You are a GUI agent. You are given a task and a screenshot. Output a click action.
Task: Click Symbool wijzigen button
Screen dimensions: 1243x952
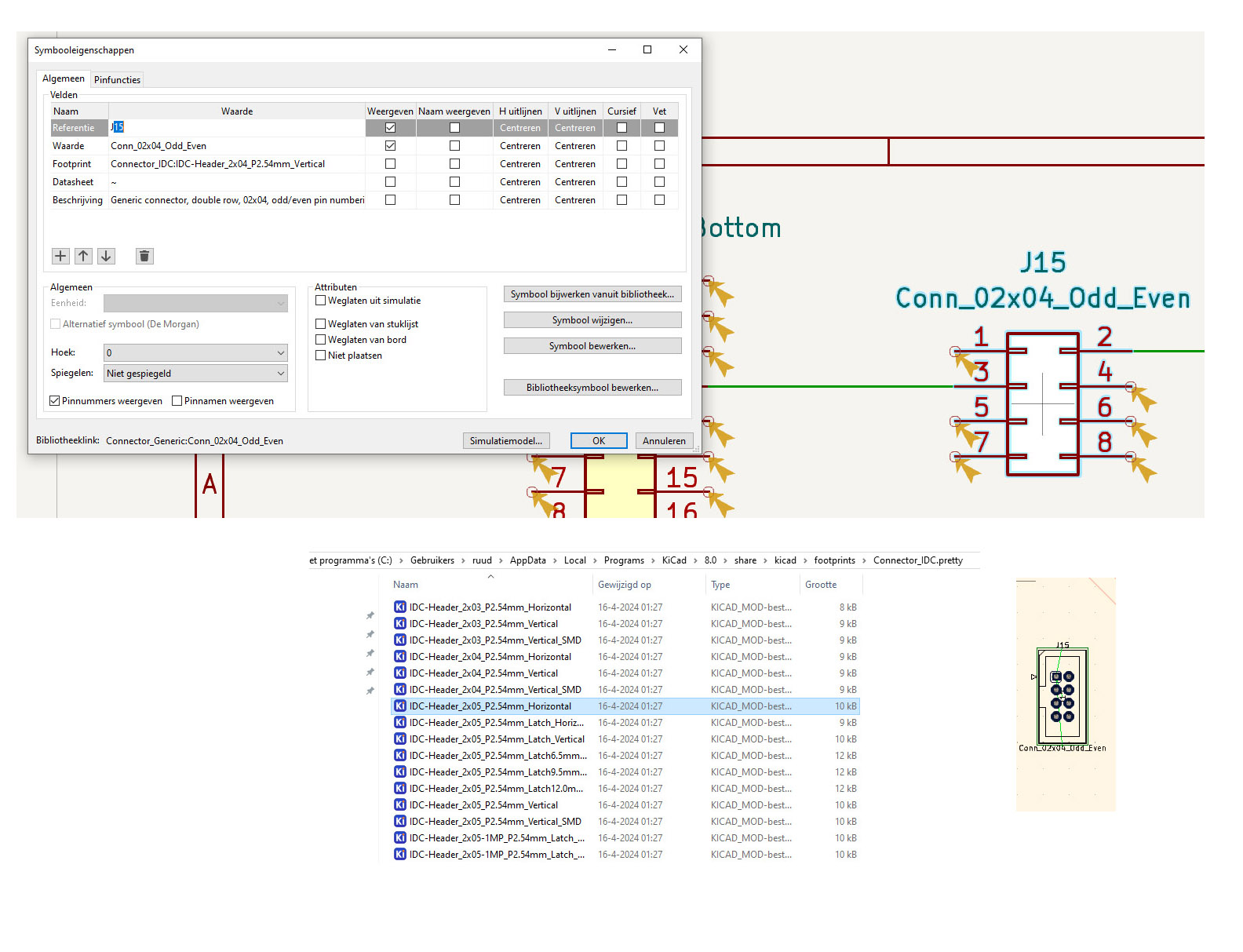tap(592, 320)
